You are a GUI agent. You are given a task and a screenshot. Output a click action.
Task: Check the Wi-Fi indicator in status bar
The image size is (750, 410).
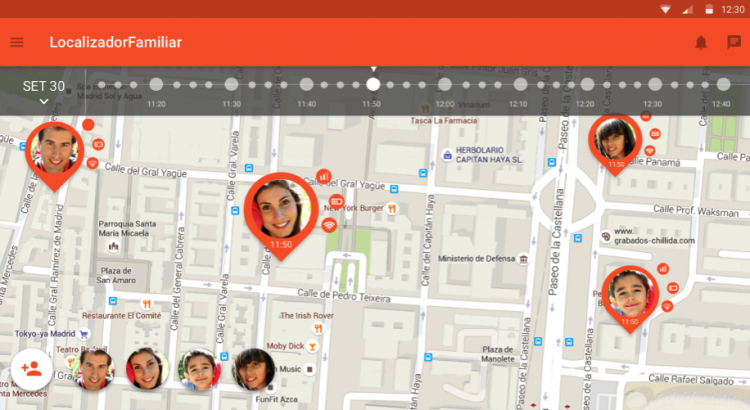click(x=665, y=9)
